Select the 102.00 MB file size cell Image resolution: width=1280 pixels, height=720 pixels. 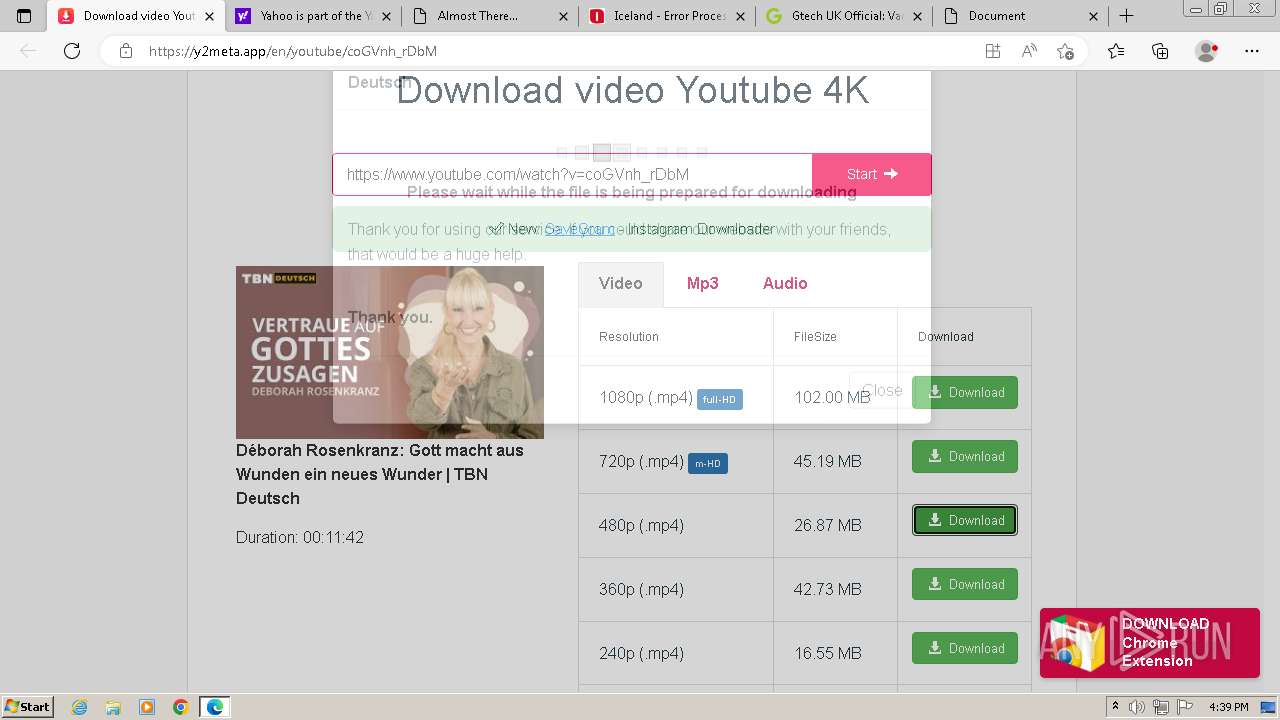(835, 397)
